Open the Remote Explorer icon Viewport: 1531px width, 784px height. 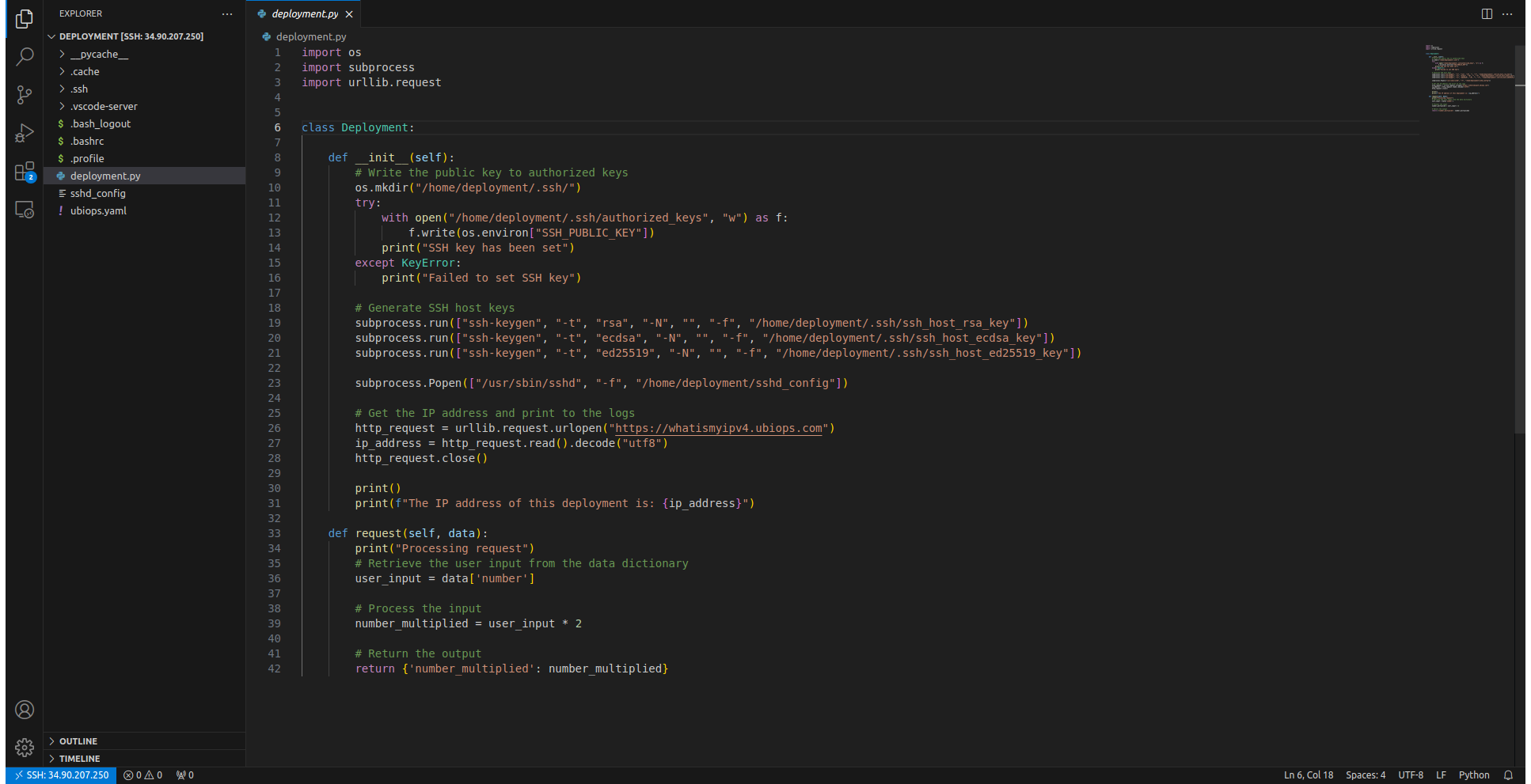[x=25, y=210]
